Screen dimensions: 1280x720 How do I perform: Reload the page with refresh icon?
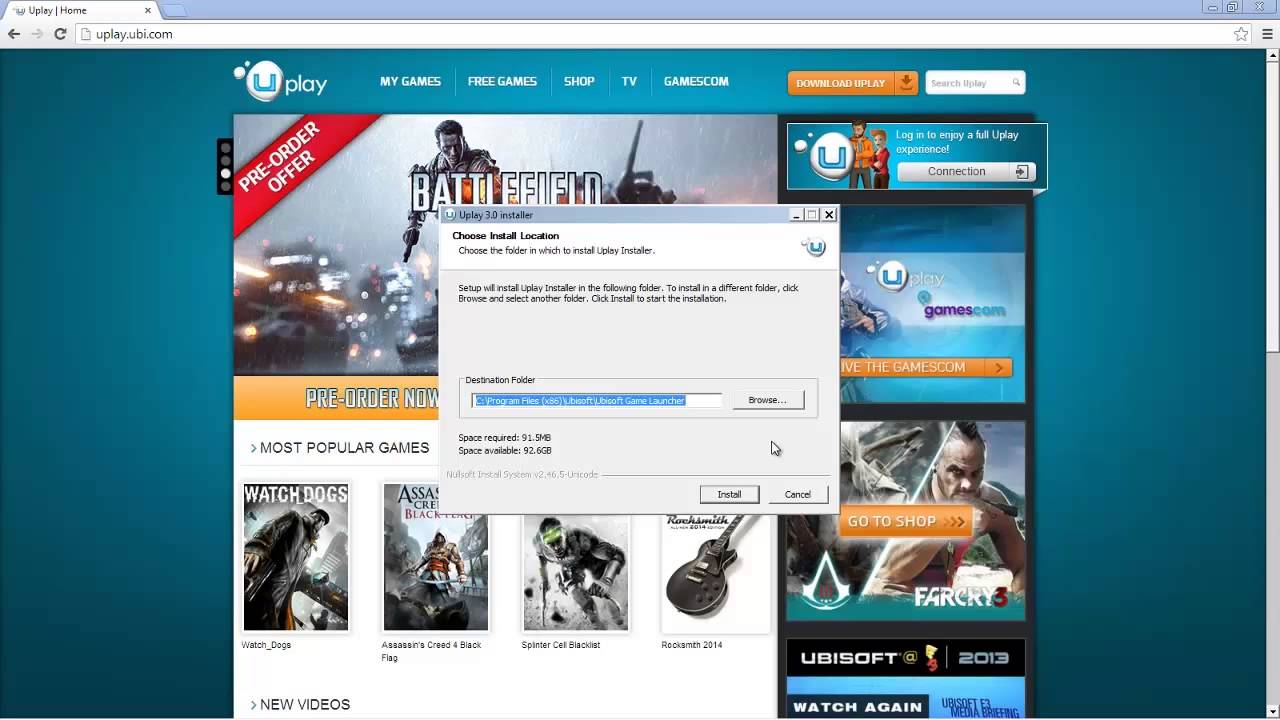point(60,34)
